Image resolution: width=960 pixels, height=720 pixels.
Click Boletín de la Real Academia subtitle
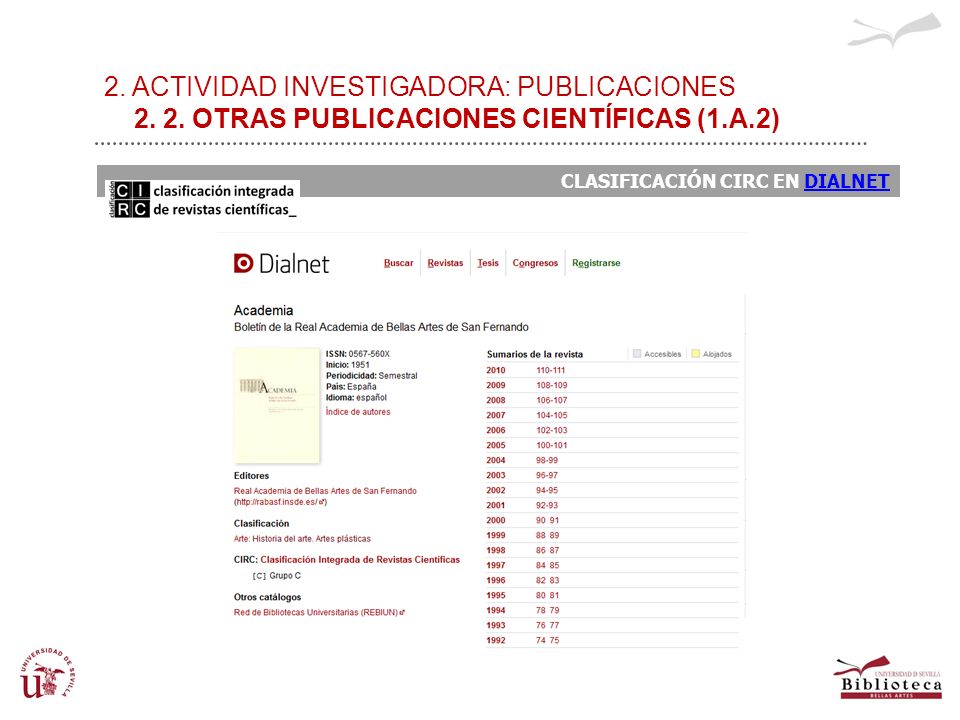[381, 327]
